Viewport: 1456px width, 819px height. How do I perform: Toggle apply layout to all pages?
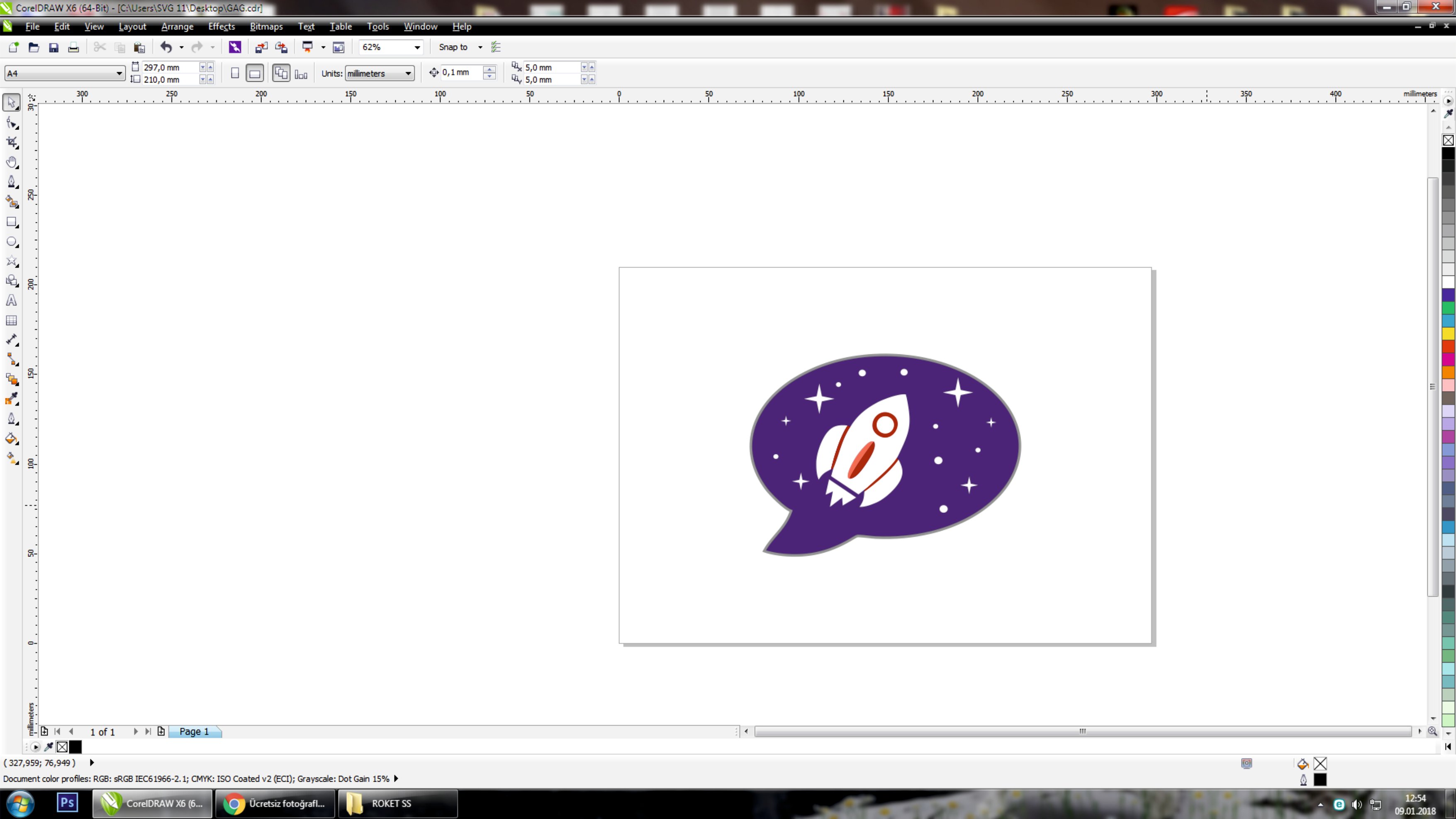click(281, 73)
